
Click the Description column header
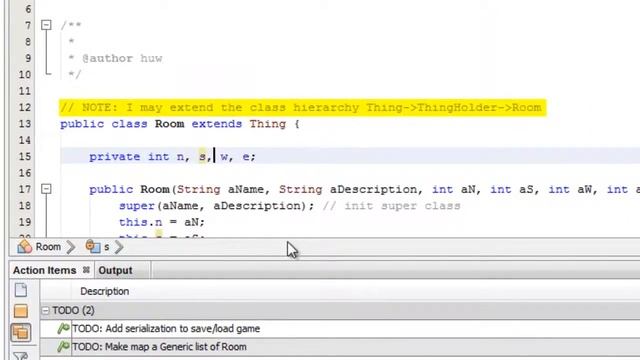tap(104, 291)
